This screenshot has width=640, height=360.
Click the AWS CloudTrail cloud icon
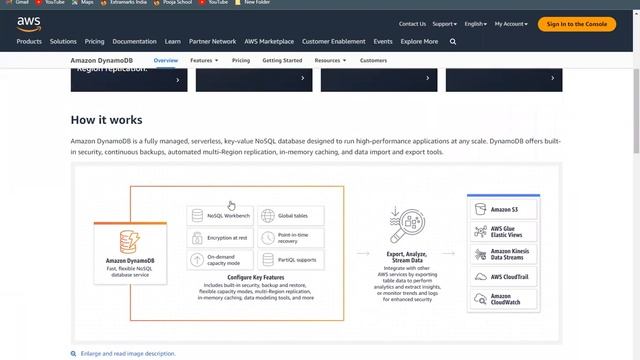[480, 277]
